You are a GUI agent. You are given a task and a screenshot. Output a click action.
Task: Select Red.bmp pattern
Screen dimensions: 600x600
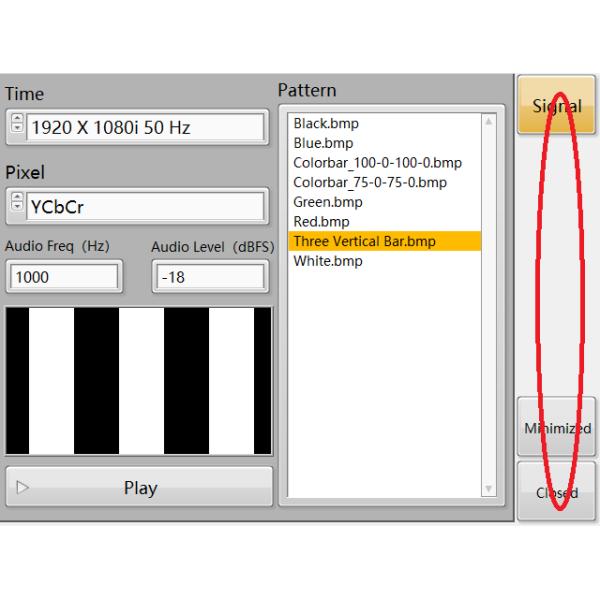(321, 221)
